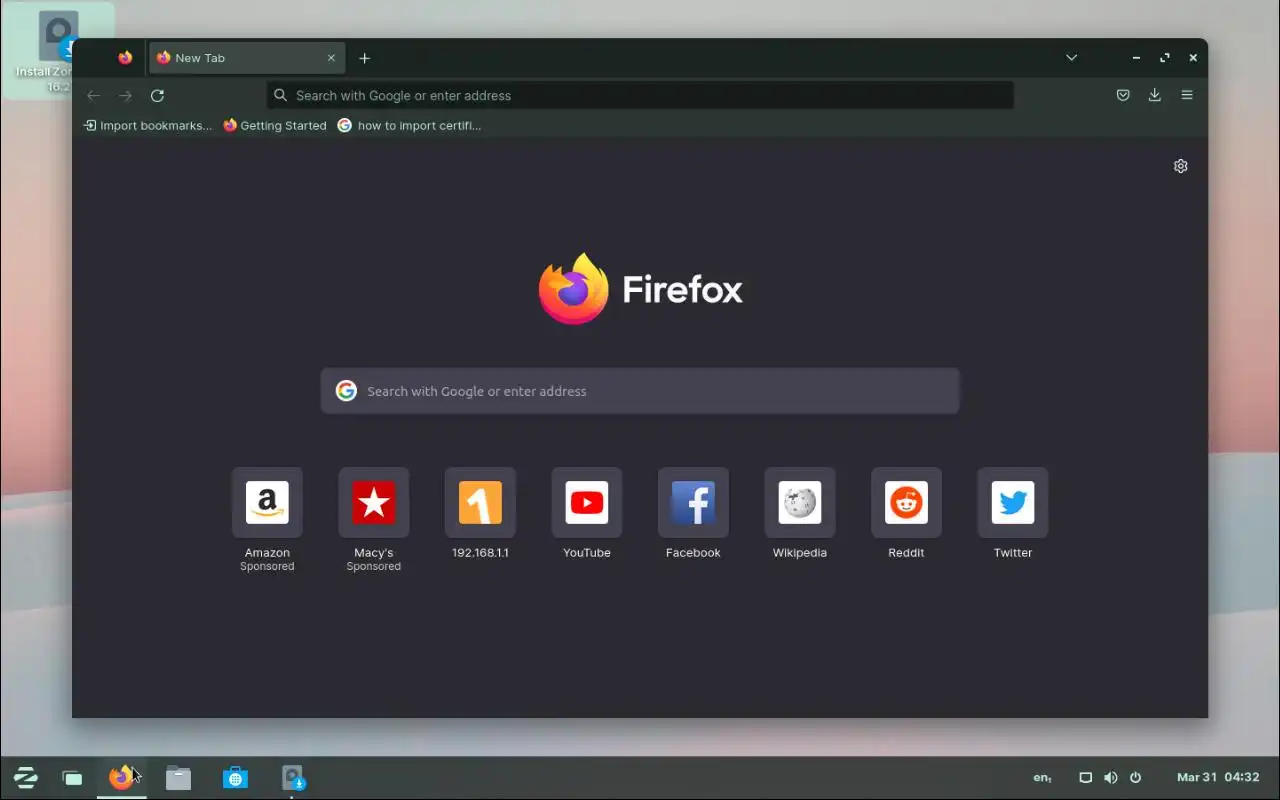Open the display tray icon

point(1085,777)
